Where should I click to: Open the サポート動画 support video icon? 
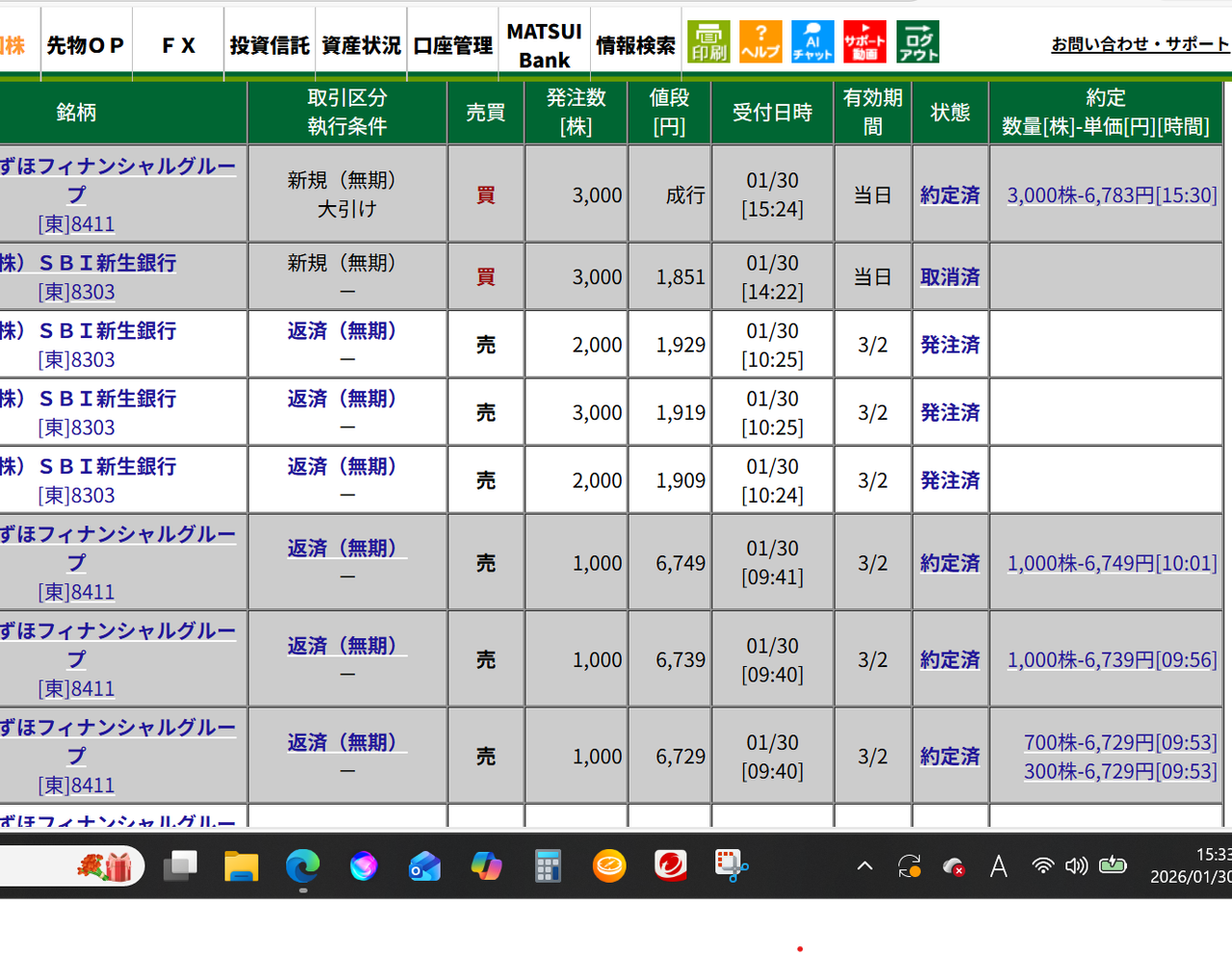coord(864,41)
